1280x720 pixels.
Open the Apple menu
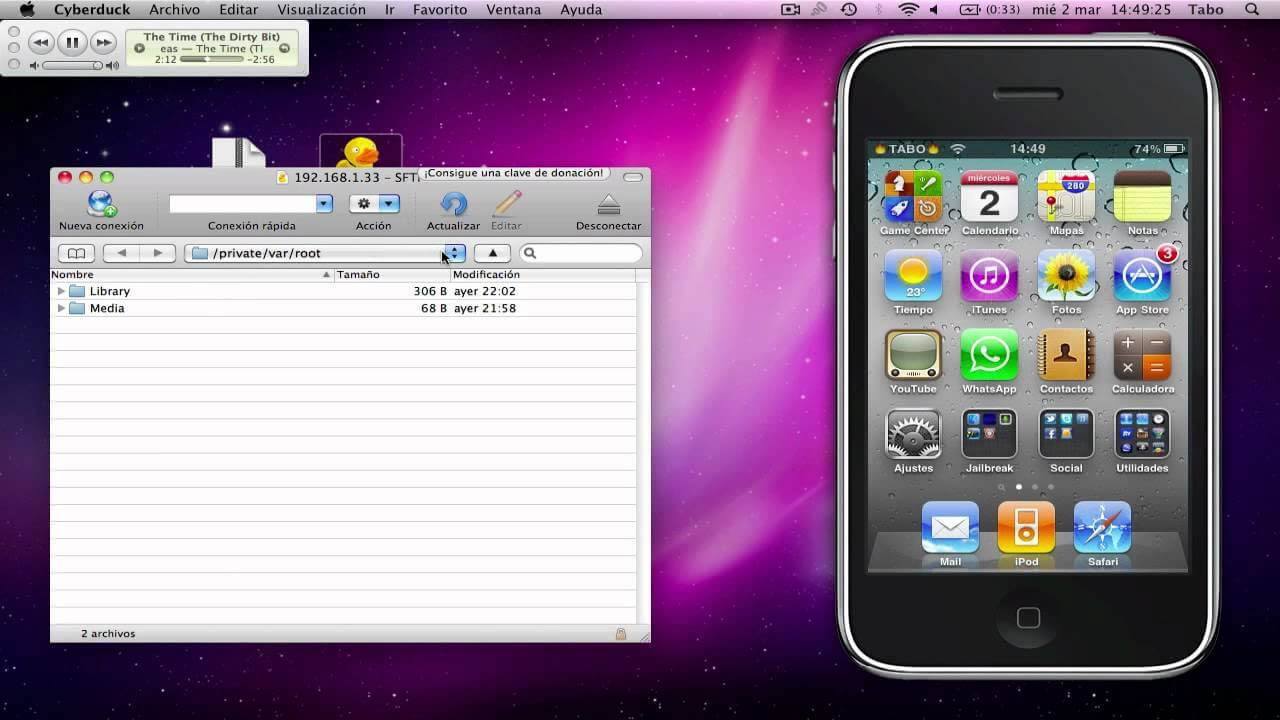click(27, 9)
